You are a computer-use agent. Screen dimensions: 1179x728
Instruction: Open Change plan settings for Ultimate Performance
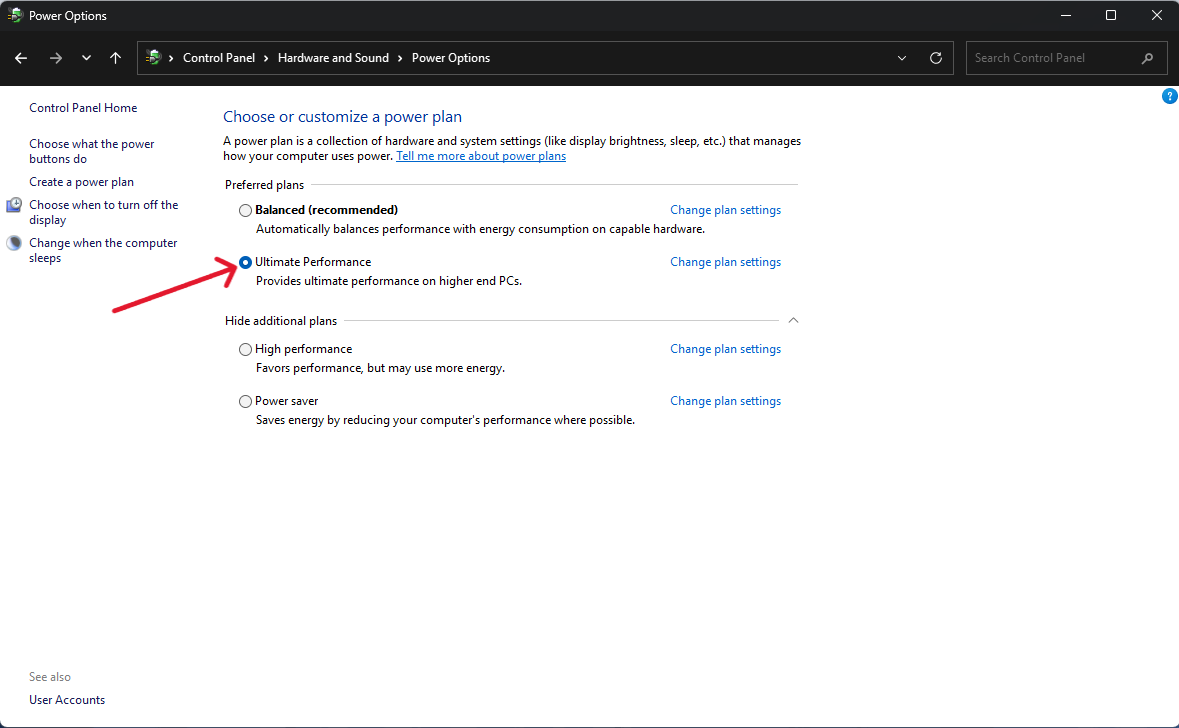(x=725, y=261)
